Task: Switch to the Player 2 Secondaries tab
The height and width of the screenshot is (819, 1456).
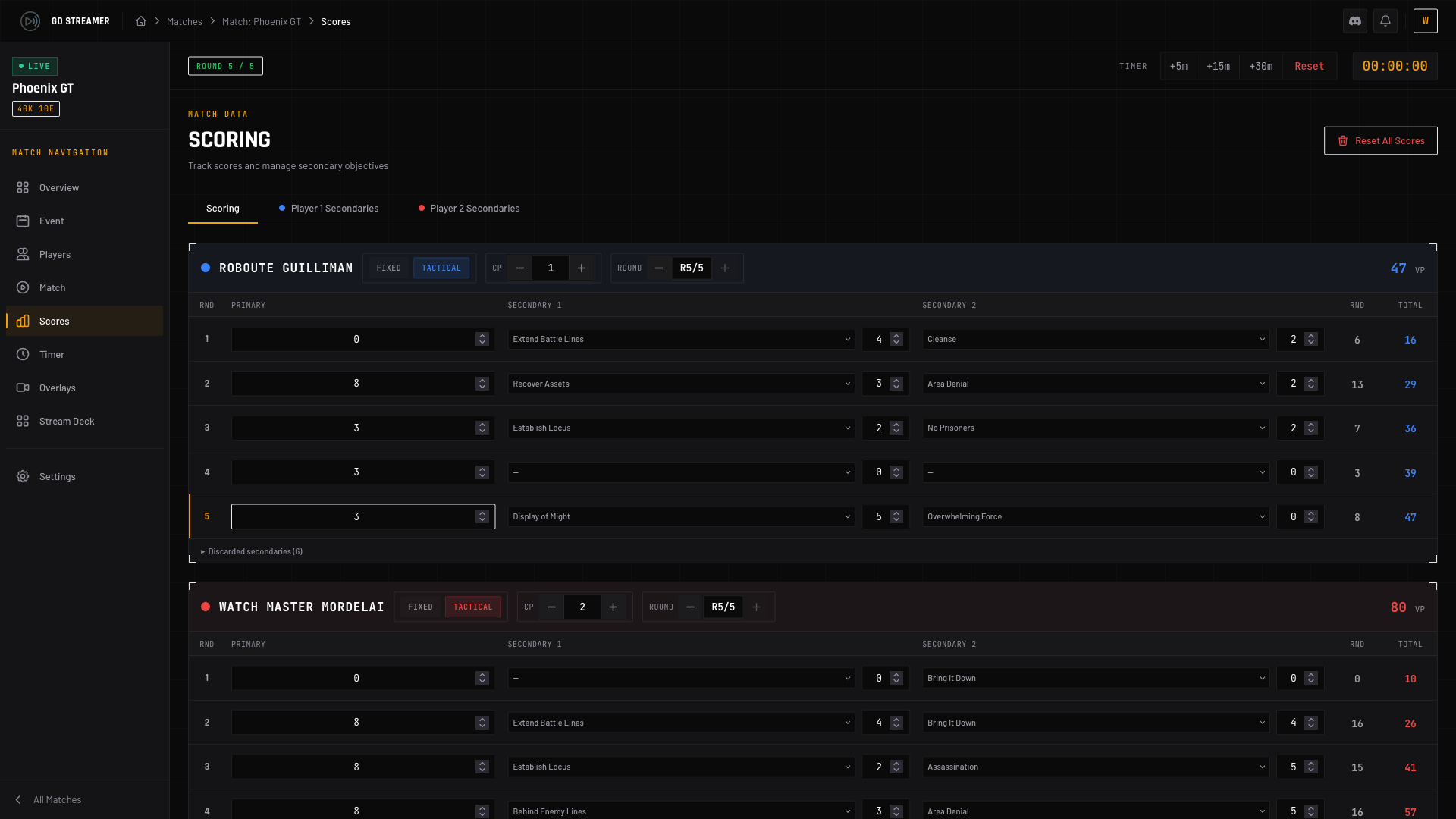Action: 474,208
